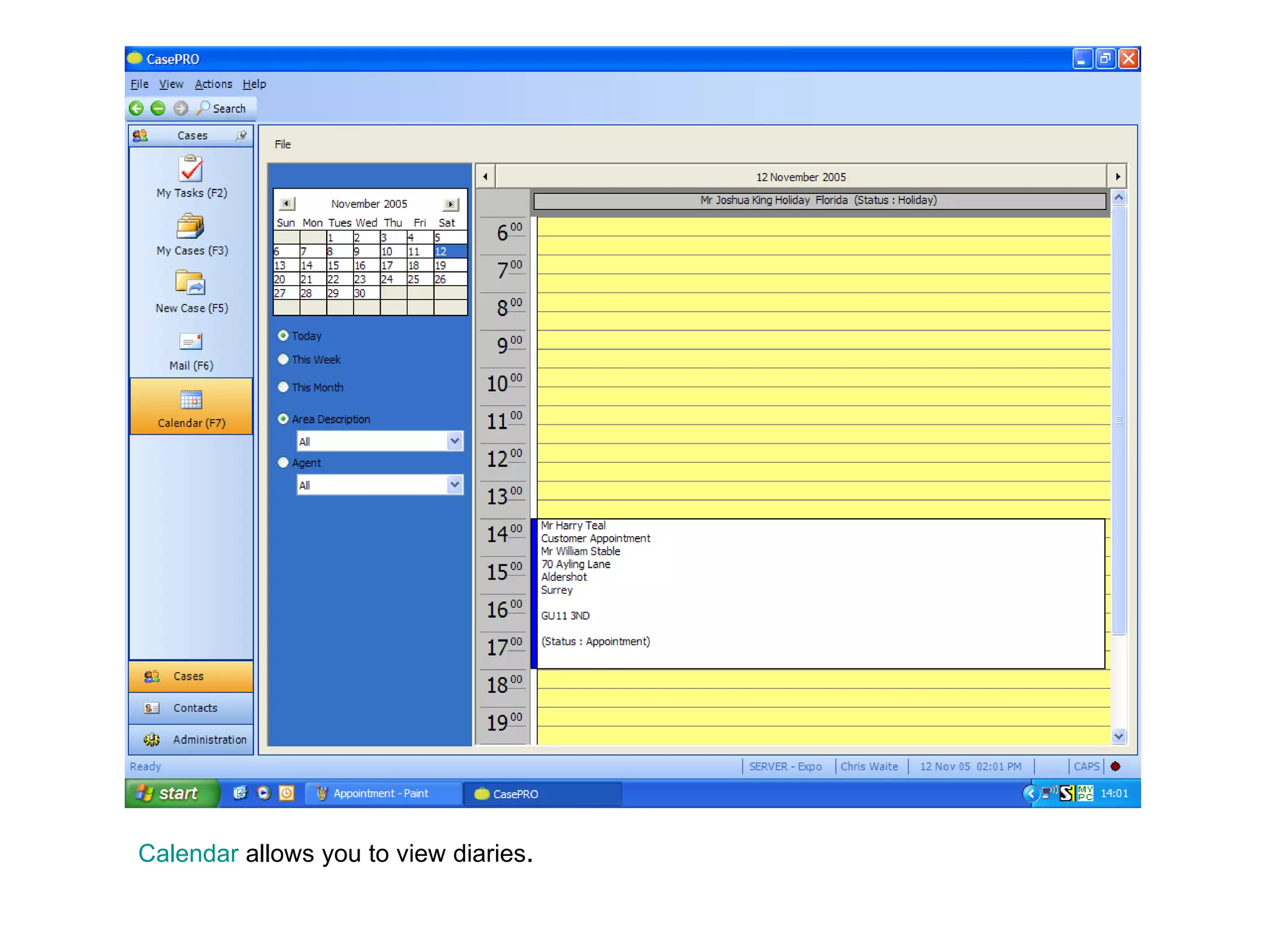This screenshot has width=1270, height=952.
Task: Click the diary vertical scrollbar thumb
Action: (1119, 421)
